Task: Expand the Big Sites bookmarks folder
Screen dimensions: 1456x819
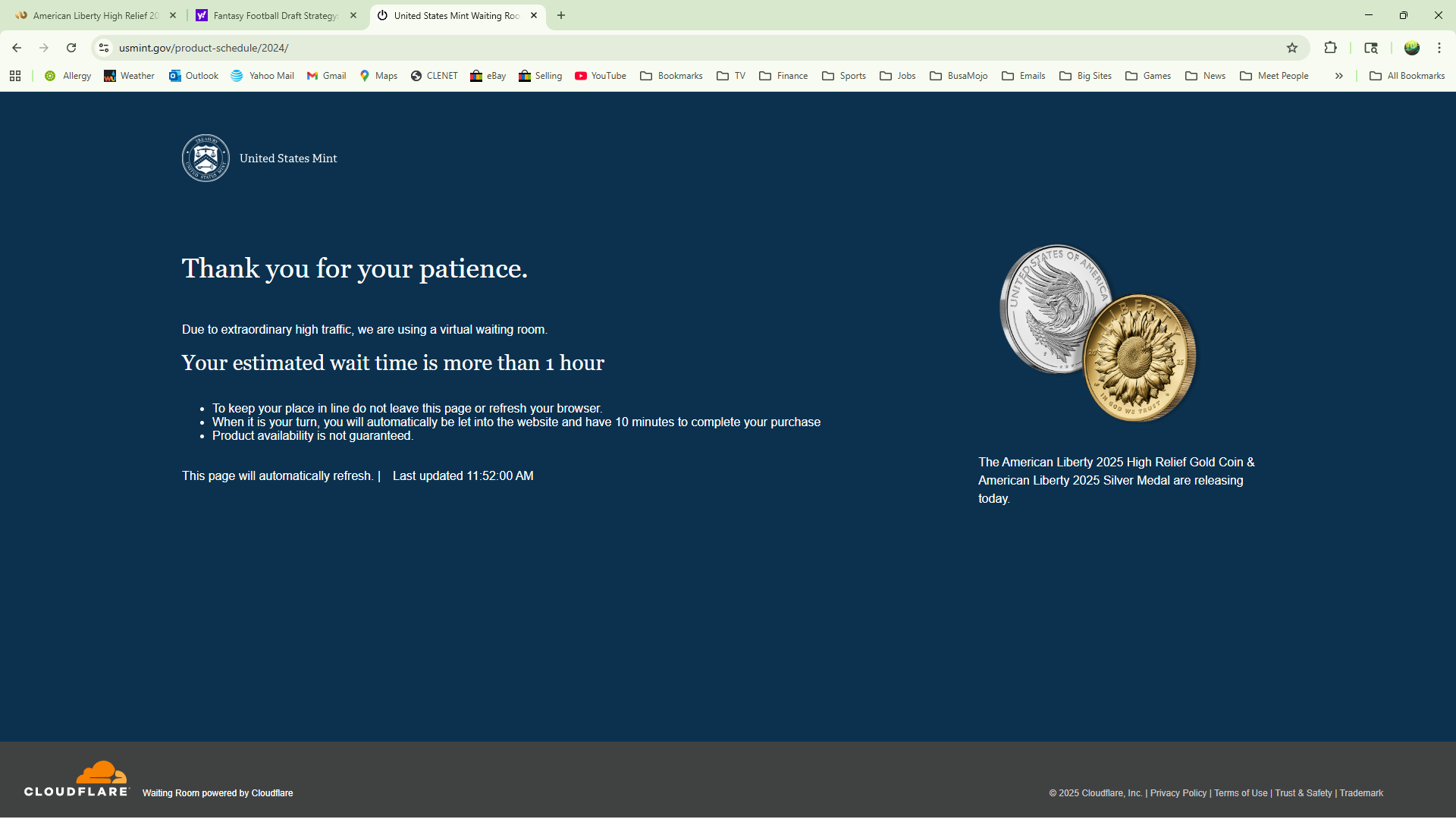Action: pos(1085,76)
